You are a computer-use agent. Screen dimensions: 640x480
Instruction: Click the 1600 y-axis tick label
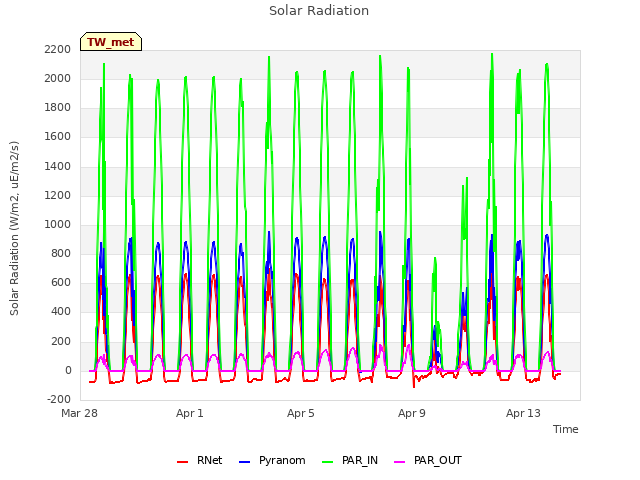pos(58,136)
